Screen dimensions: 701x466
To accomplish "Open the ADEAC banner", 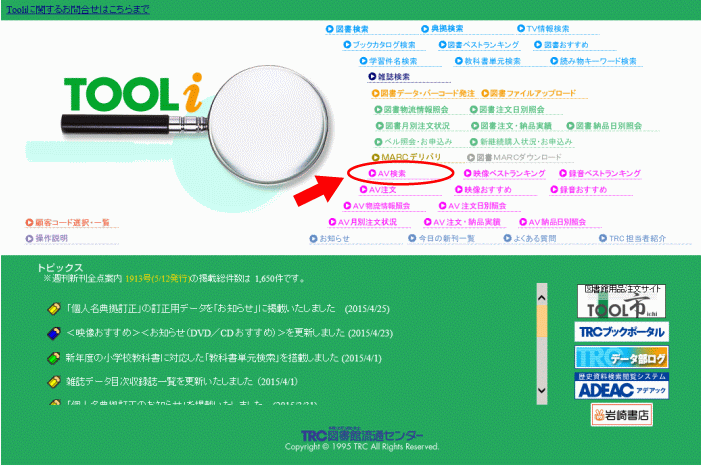I will 621,386.
